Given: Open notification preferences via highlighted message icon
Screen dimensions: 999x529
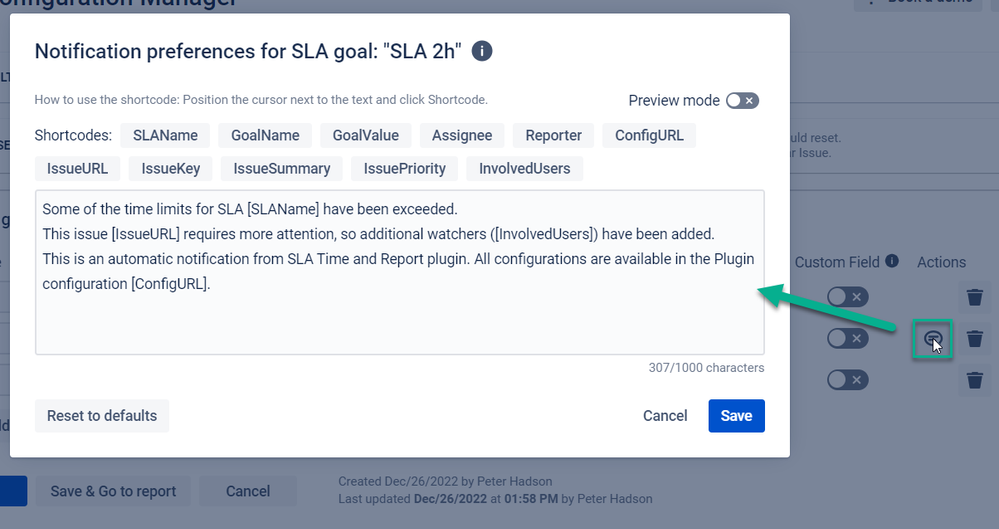Looking at the screenshot, I should coord(932,338).
